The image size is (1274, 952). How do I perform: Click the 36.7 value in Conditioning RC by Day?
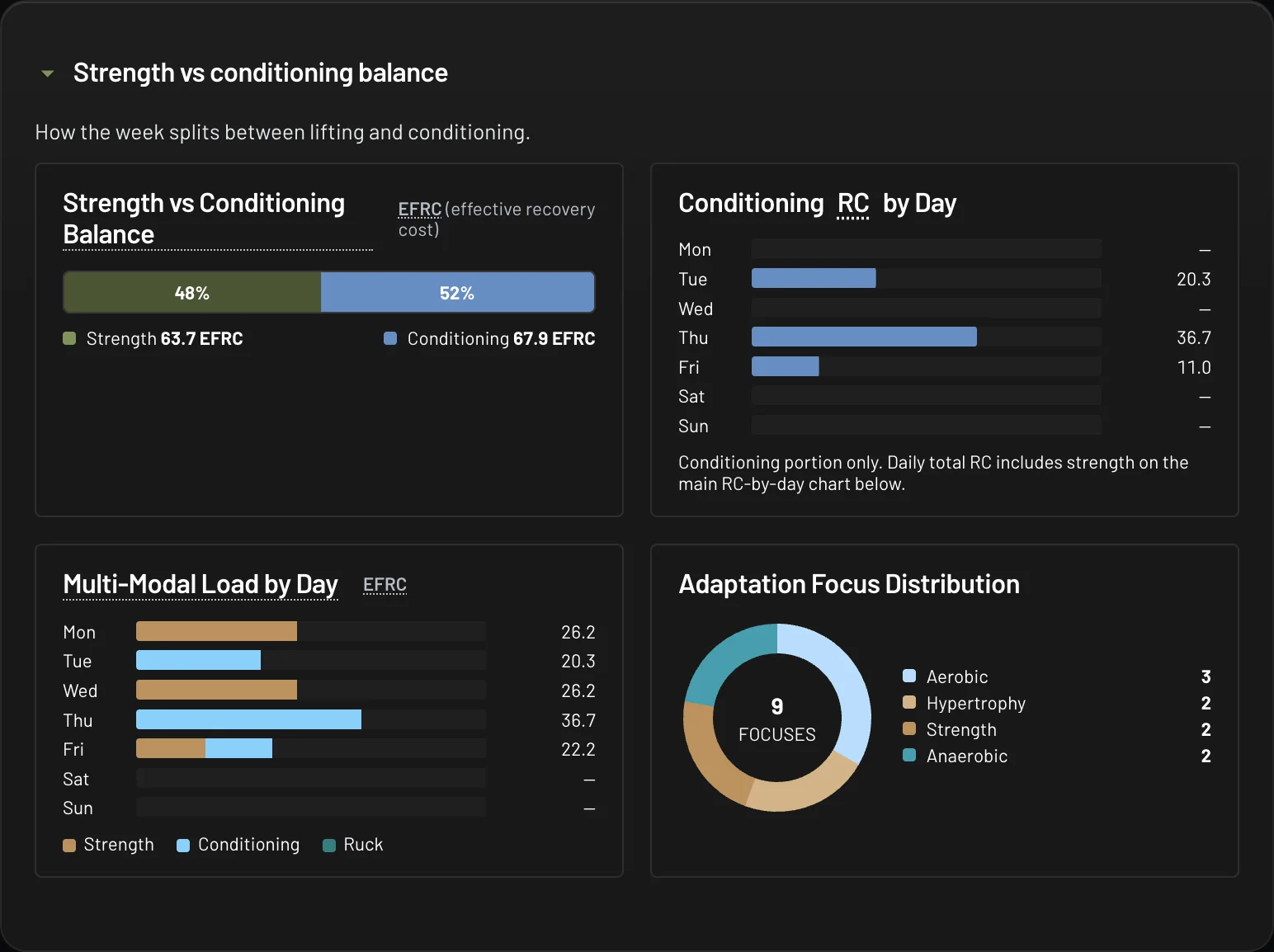1193,338
